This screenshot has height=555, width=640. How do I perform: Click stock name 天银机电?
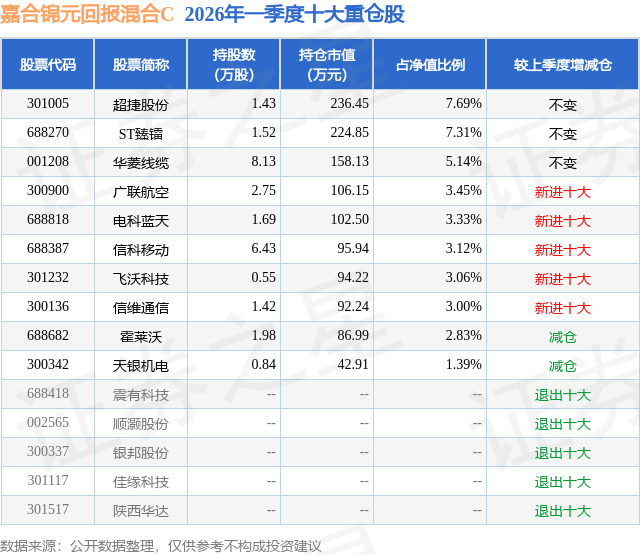click(x=141, y=366)
